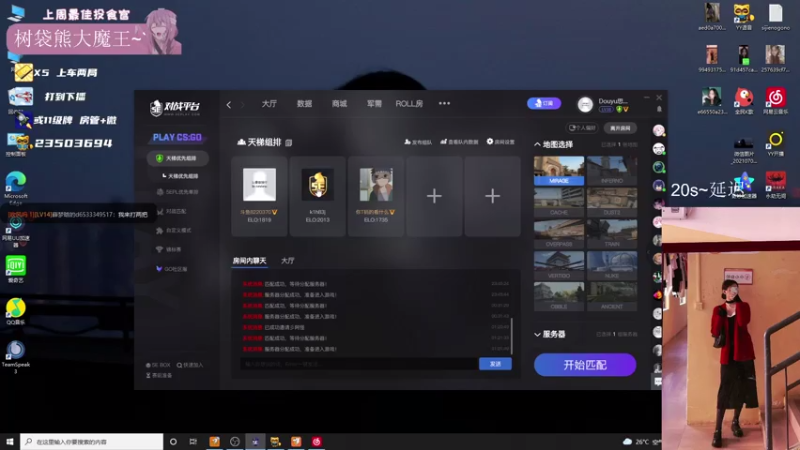Select the 5EPL sidebar mode

(178, 192)
